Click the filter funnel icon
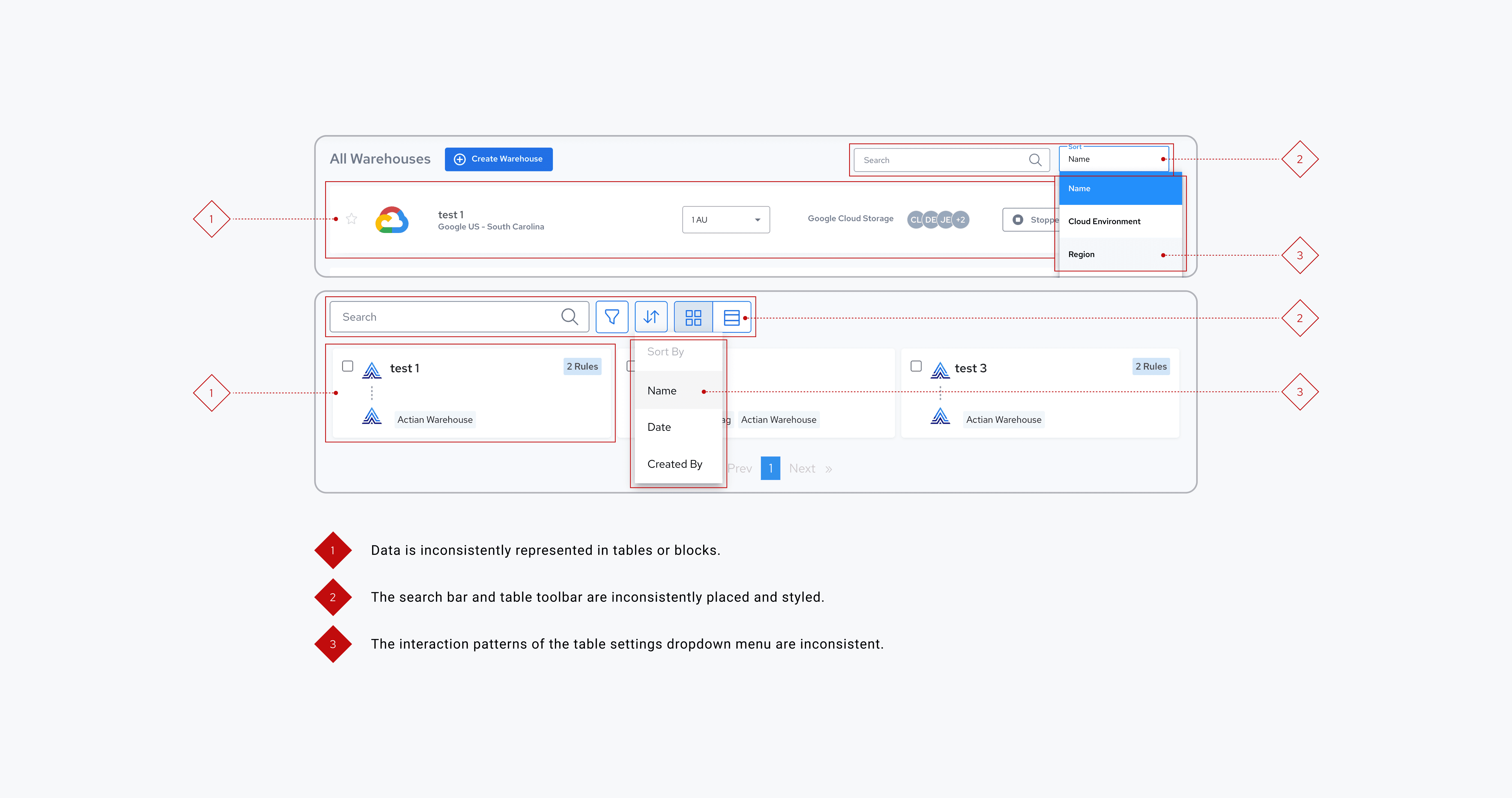 [612, 317]
